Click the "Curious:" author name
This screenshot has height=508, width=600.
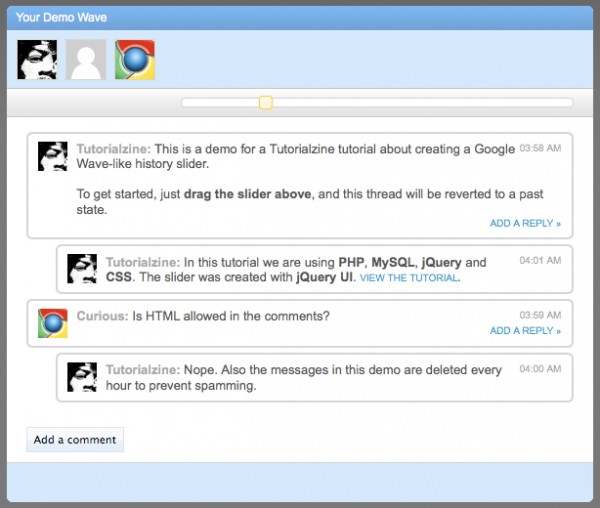pos(102,316)
